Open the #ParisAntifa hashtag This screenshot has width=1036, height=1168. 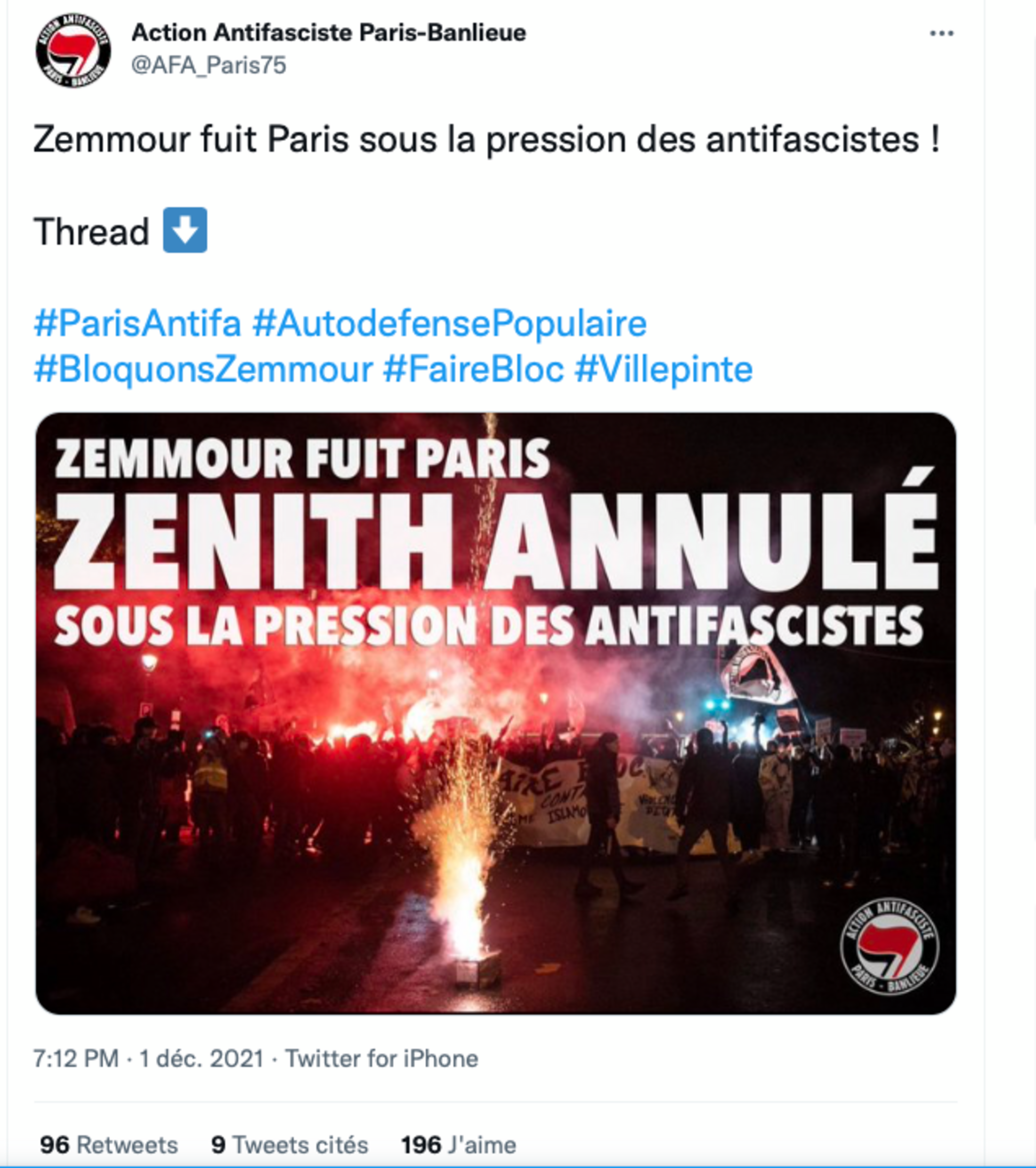tap(138, 323)
